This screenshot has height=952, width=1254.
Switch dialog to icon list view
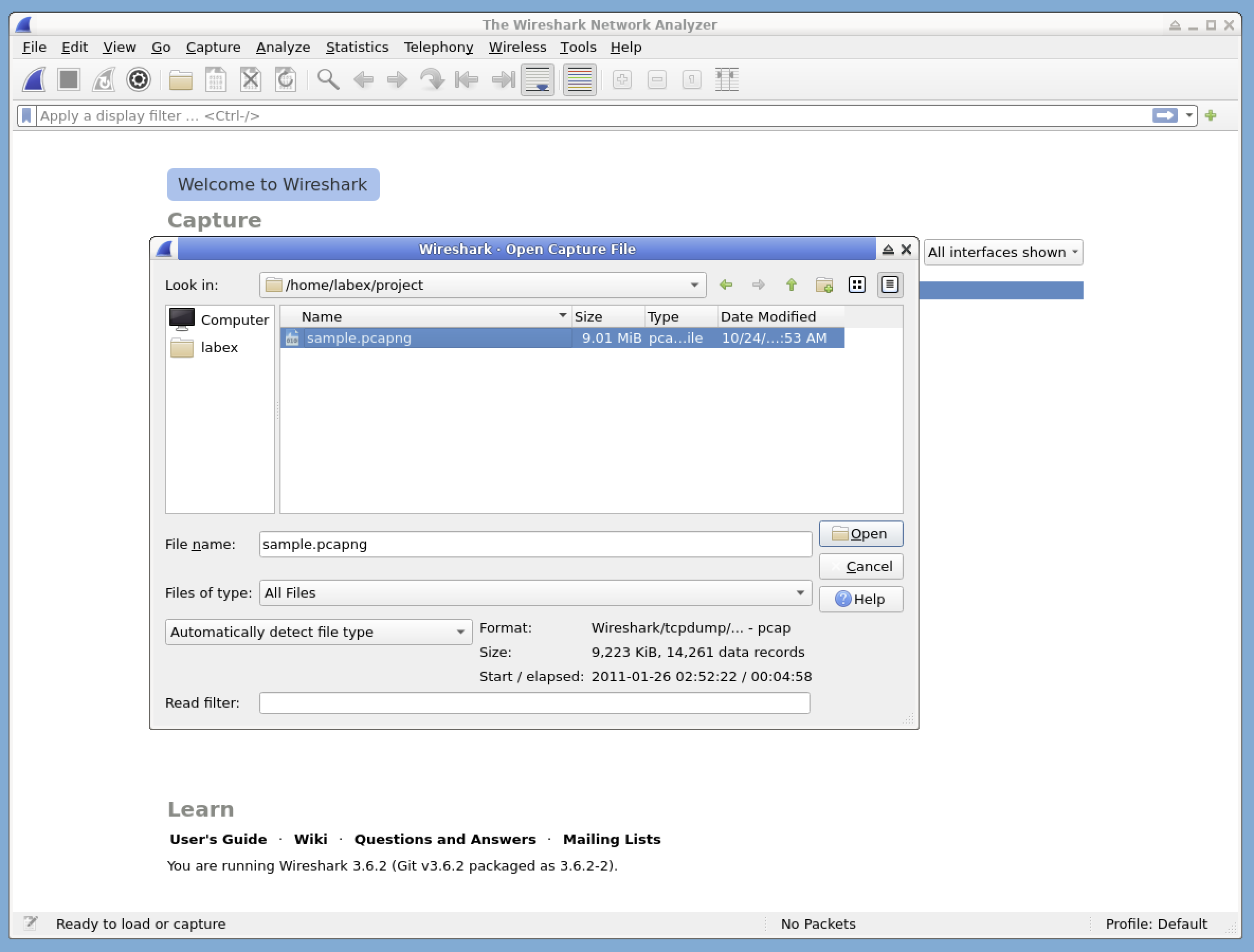tap(857, 285)
